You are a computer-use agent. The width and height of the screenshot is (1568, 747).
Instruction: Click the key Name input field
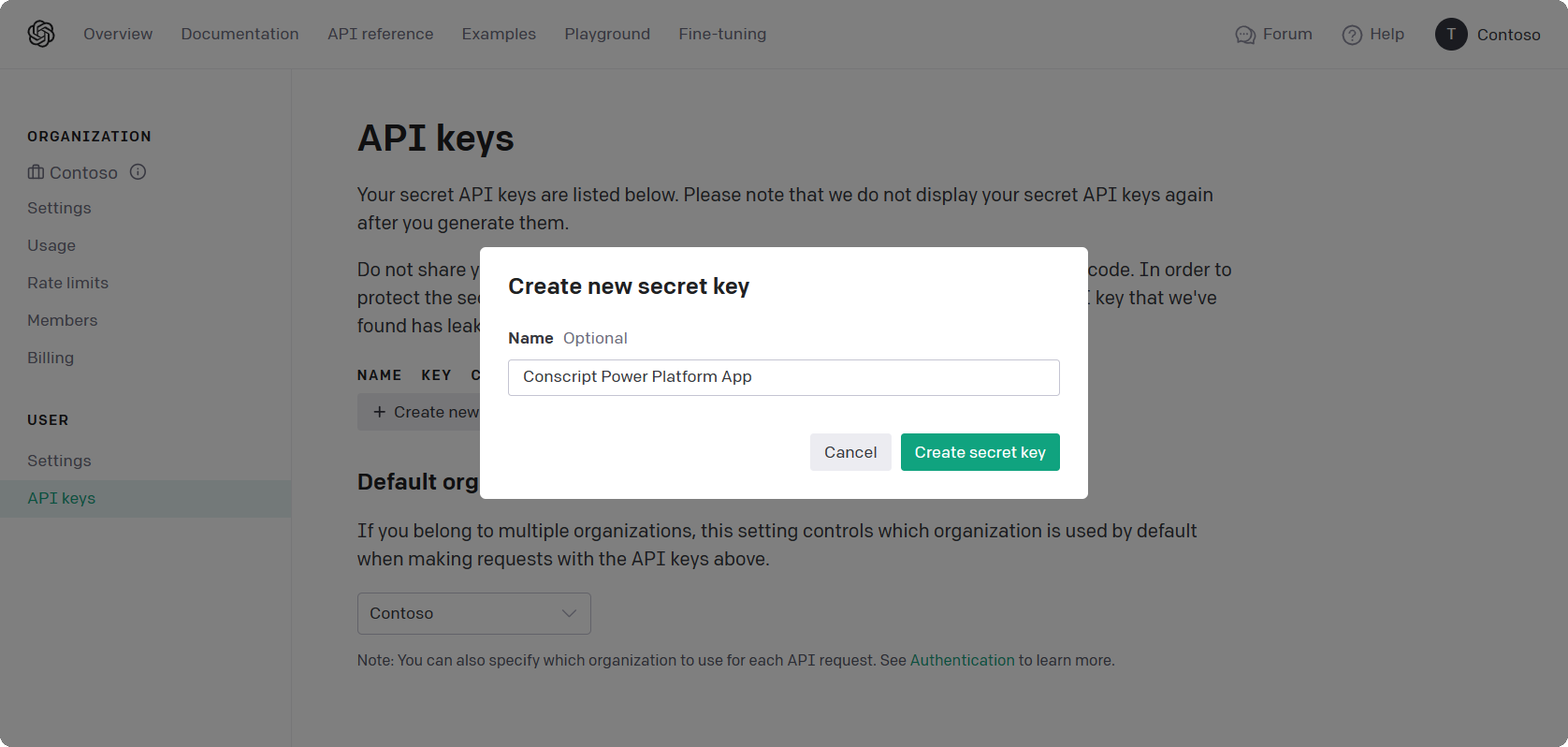[784, 377]
